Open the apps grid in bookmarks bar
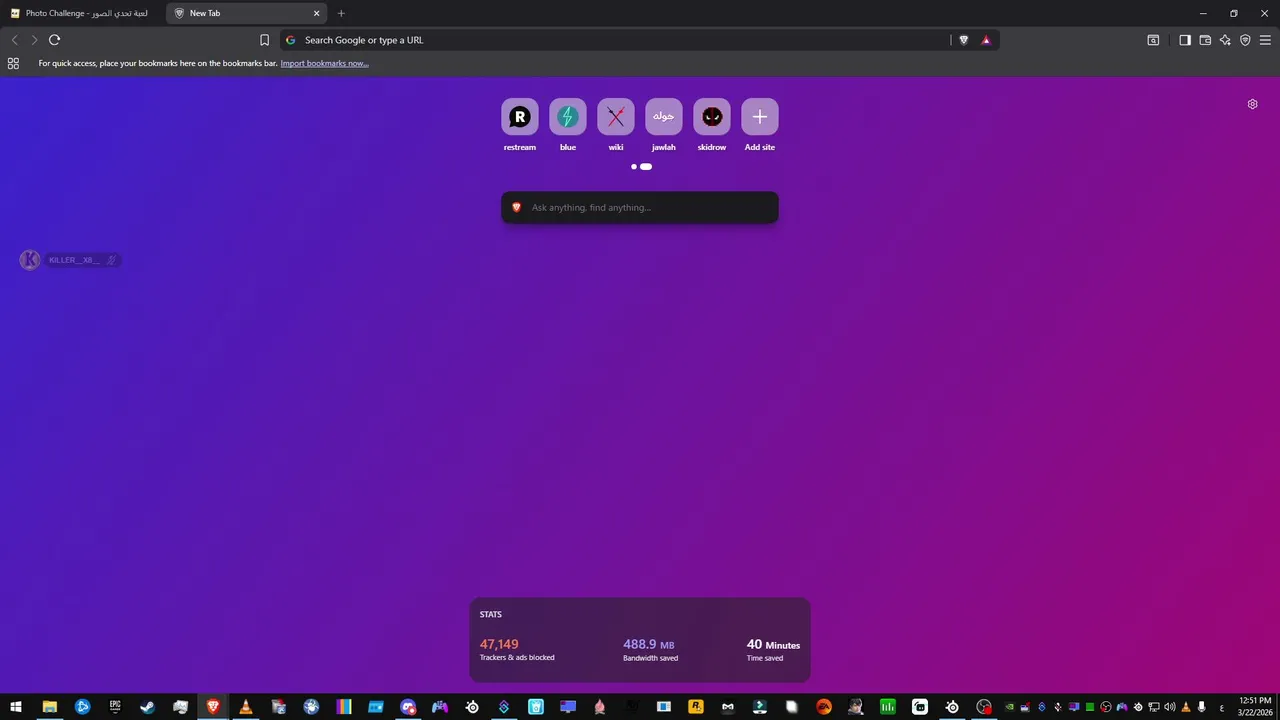The image size is (1280, 720). tap(13, 63)
